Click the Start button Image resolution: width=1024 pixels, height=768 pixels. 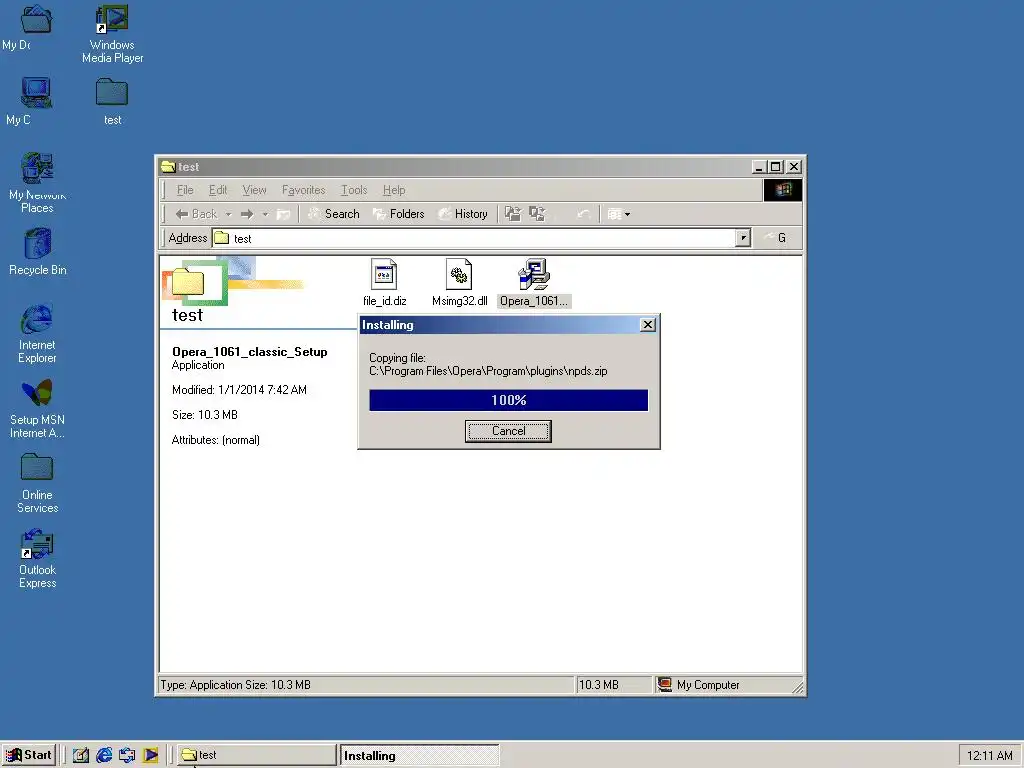click(x=29, y=755)
